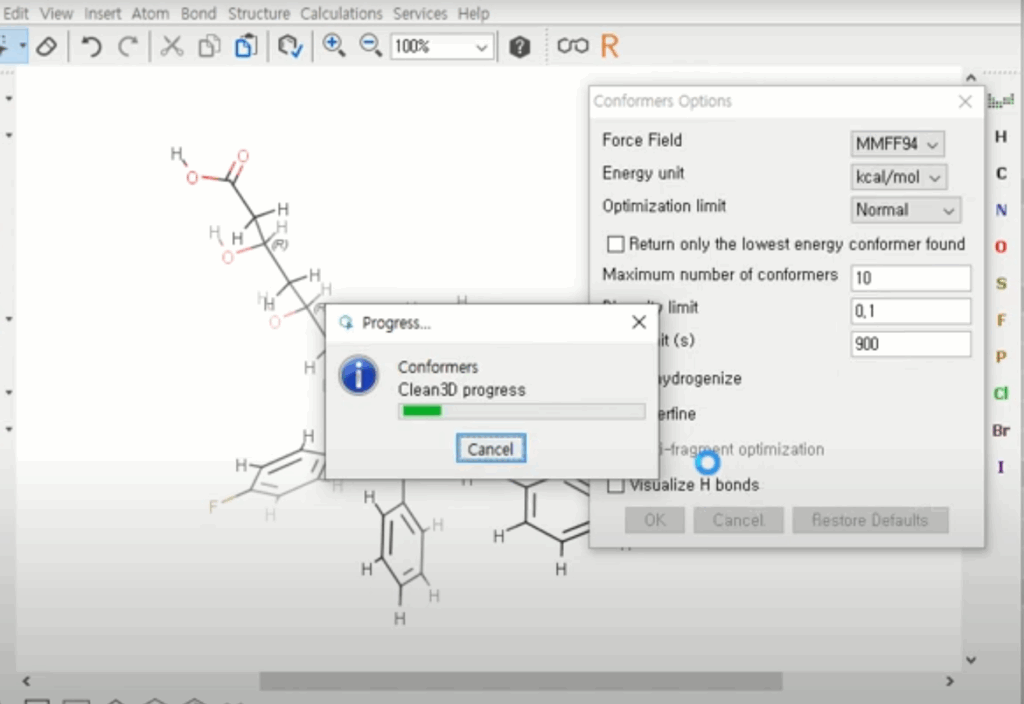Open the Energy unit kcal/mol dropdown
The height and width of the screenshot is (704, 1024).
pyautogui.click(x=899, y=177)
